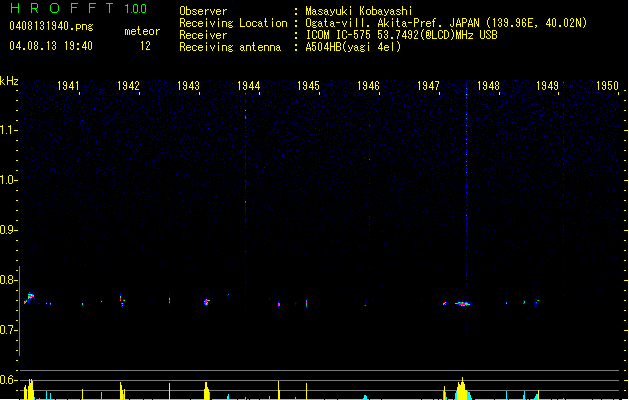629x400 pixels.
Task: Click the 1.0 kHz frequency axis label
Action: pos(8,180)
